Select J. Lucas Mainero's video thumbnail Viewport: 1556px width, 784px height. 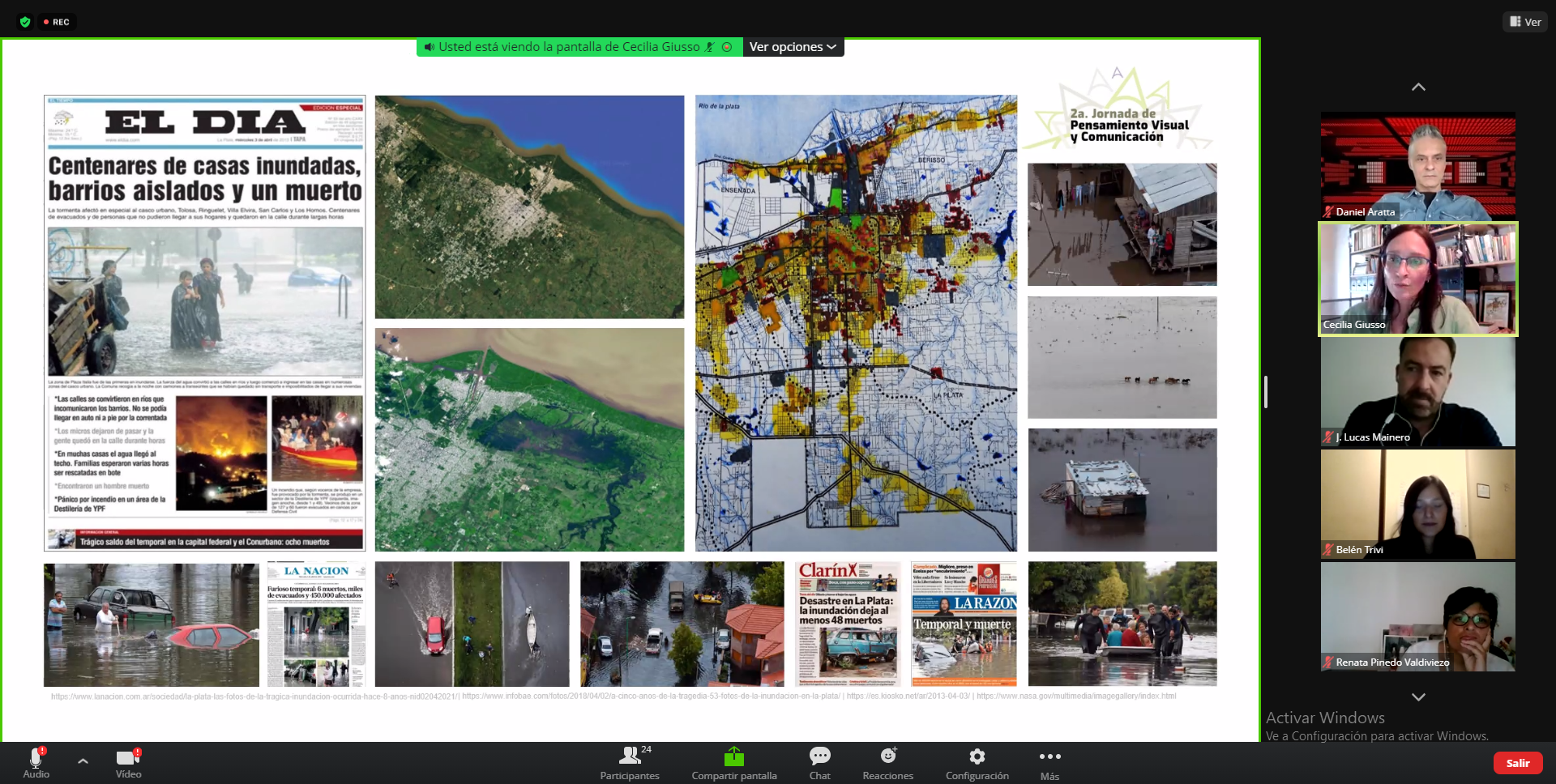[1418, 391]
